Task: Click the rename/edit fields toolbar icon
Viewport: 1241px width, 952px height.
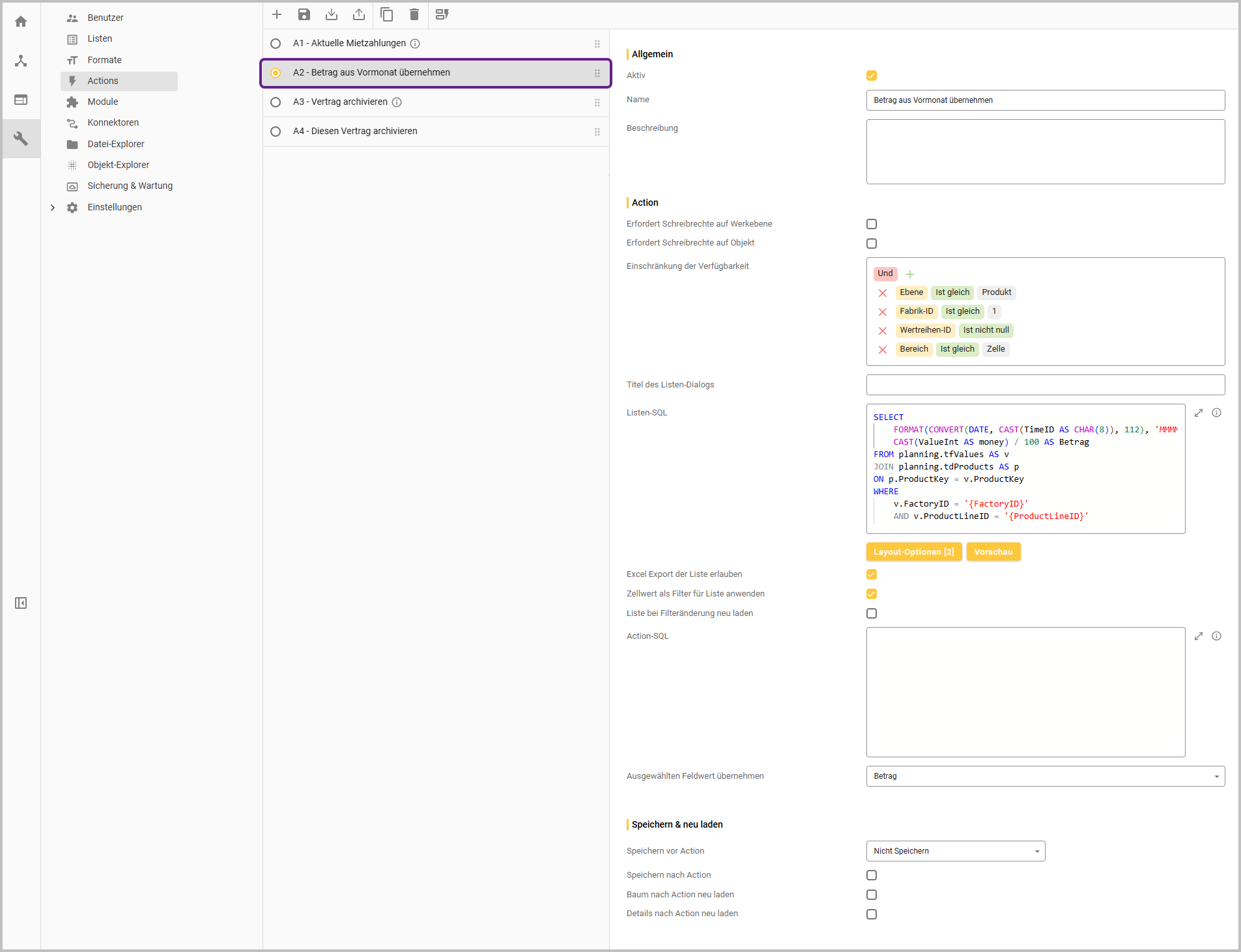Action: pyautogui.click(x=442, y=14)
